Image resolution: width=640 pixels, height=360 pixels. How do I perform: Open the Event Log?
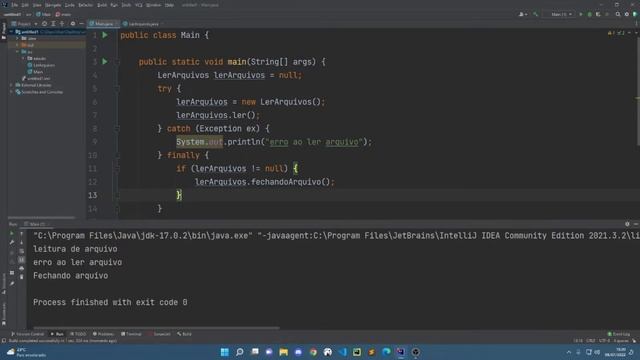tap(619, 334)
